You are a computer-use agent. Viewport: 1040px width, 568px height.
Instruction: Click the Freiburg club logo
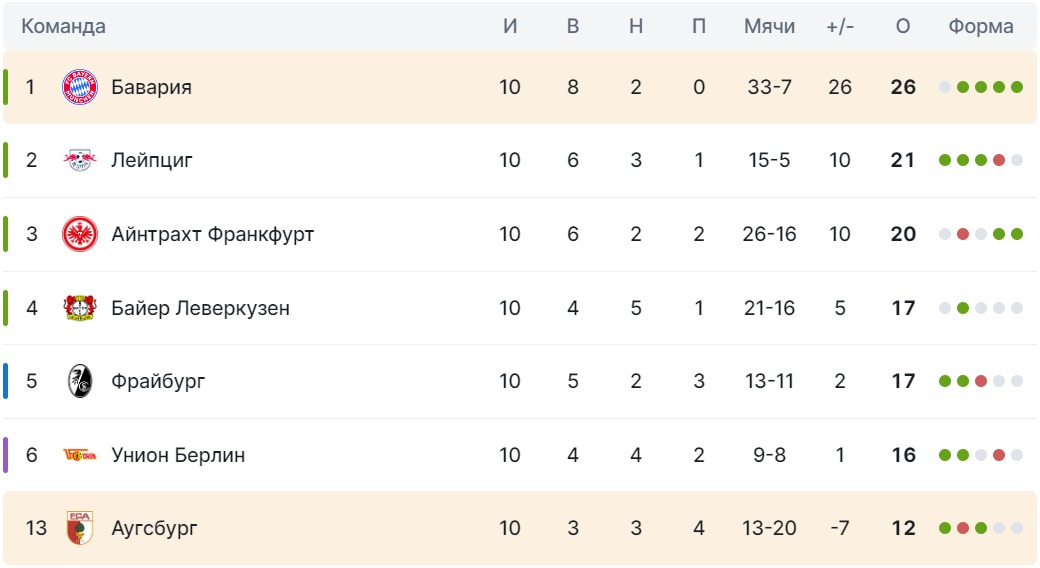(x=80, y=382)
